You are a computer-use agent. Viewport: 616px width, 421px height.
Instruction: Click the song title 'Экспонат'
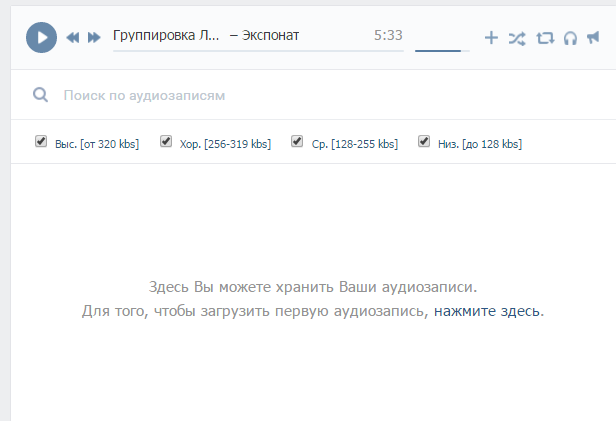pos(270,35)
